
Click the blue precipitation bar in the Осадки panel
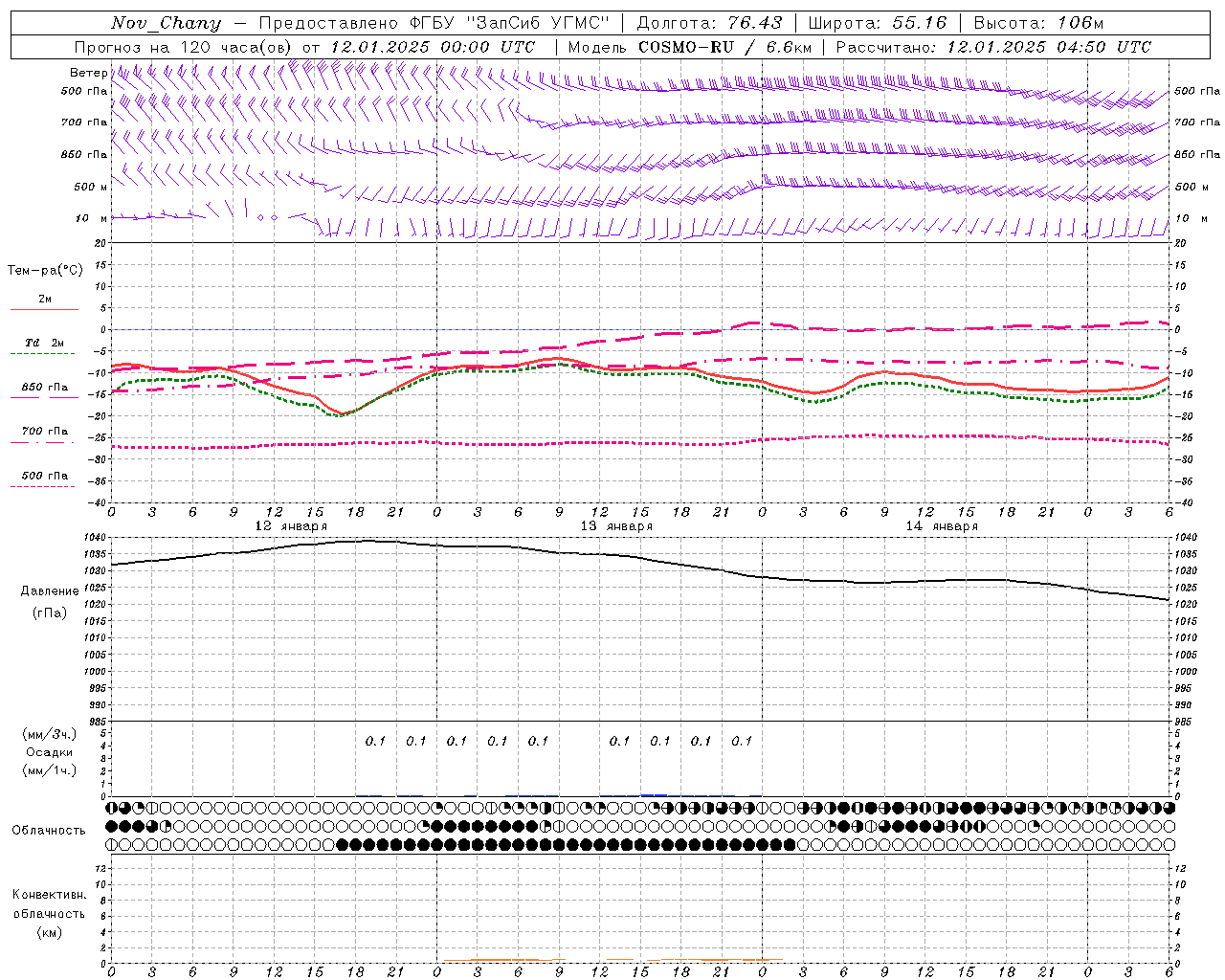point(655,794)
